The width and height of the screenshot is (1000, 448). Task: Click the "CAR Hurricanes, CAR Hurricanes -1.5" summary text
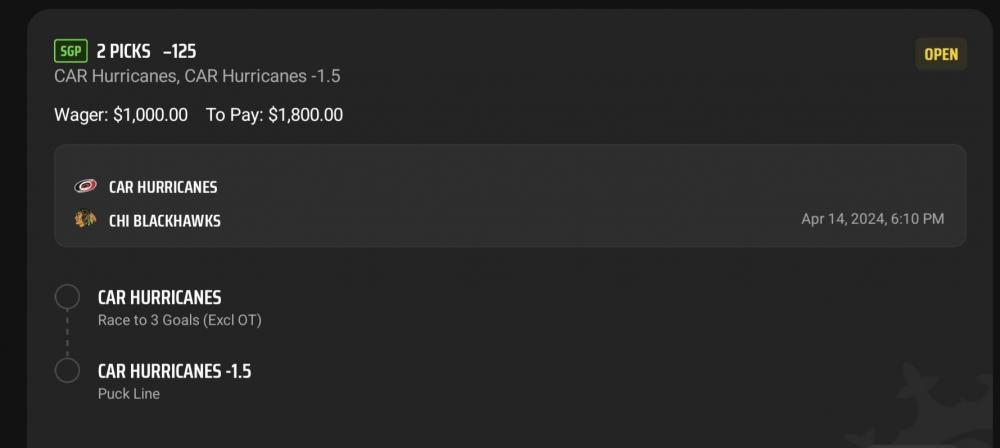[x=197, y=77]
